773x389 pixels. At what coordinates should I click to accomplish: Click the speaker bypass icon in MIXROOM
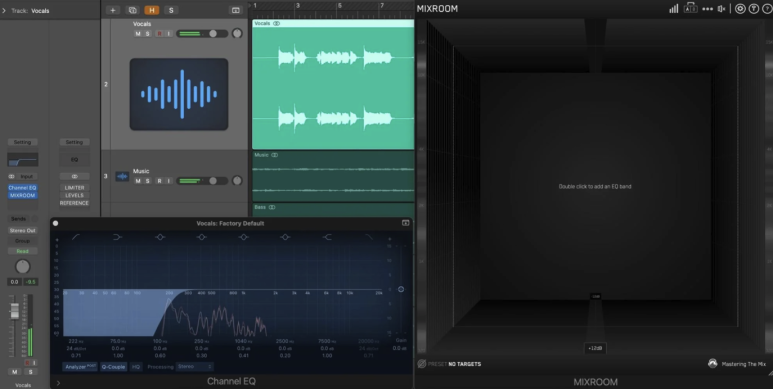[722, 9]
